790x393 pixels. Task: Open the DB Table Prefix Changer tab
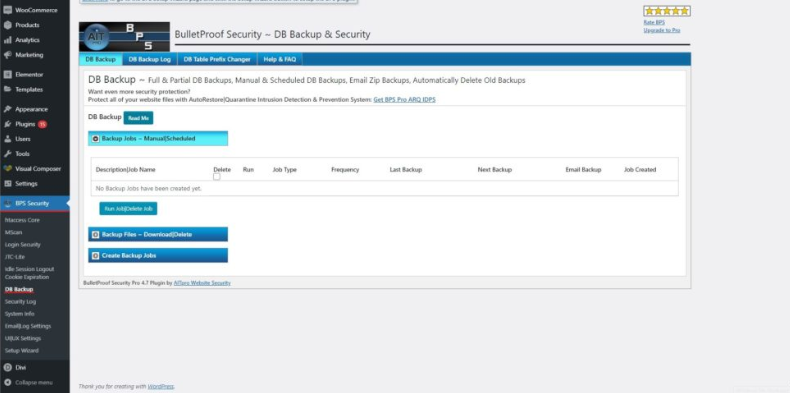217,59
